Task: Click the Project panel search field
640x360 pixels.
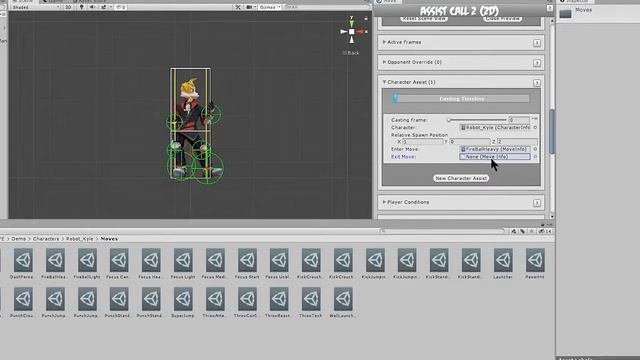Action: point(442,231)
